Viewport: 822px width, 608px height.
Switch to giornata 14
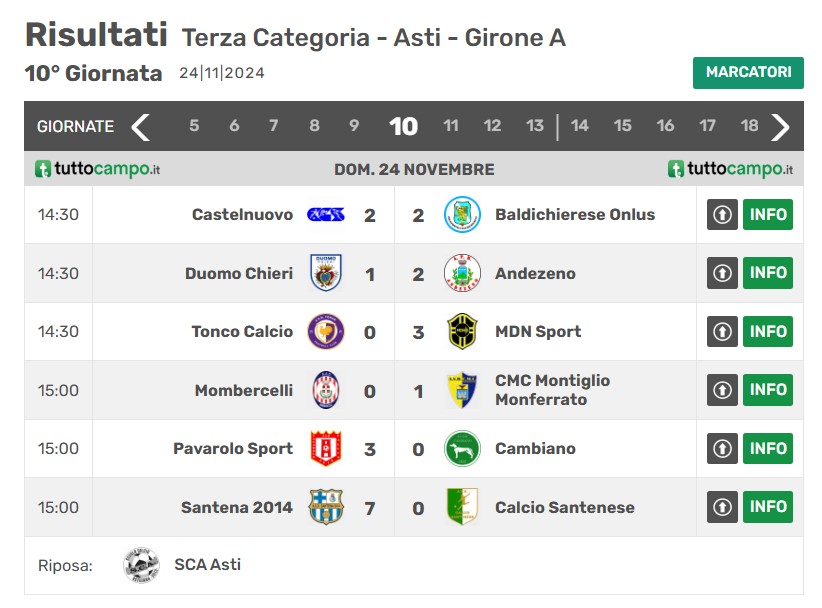pos(580,126)
